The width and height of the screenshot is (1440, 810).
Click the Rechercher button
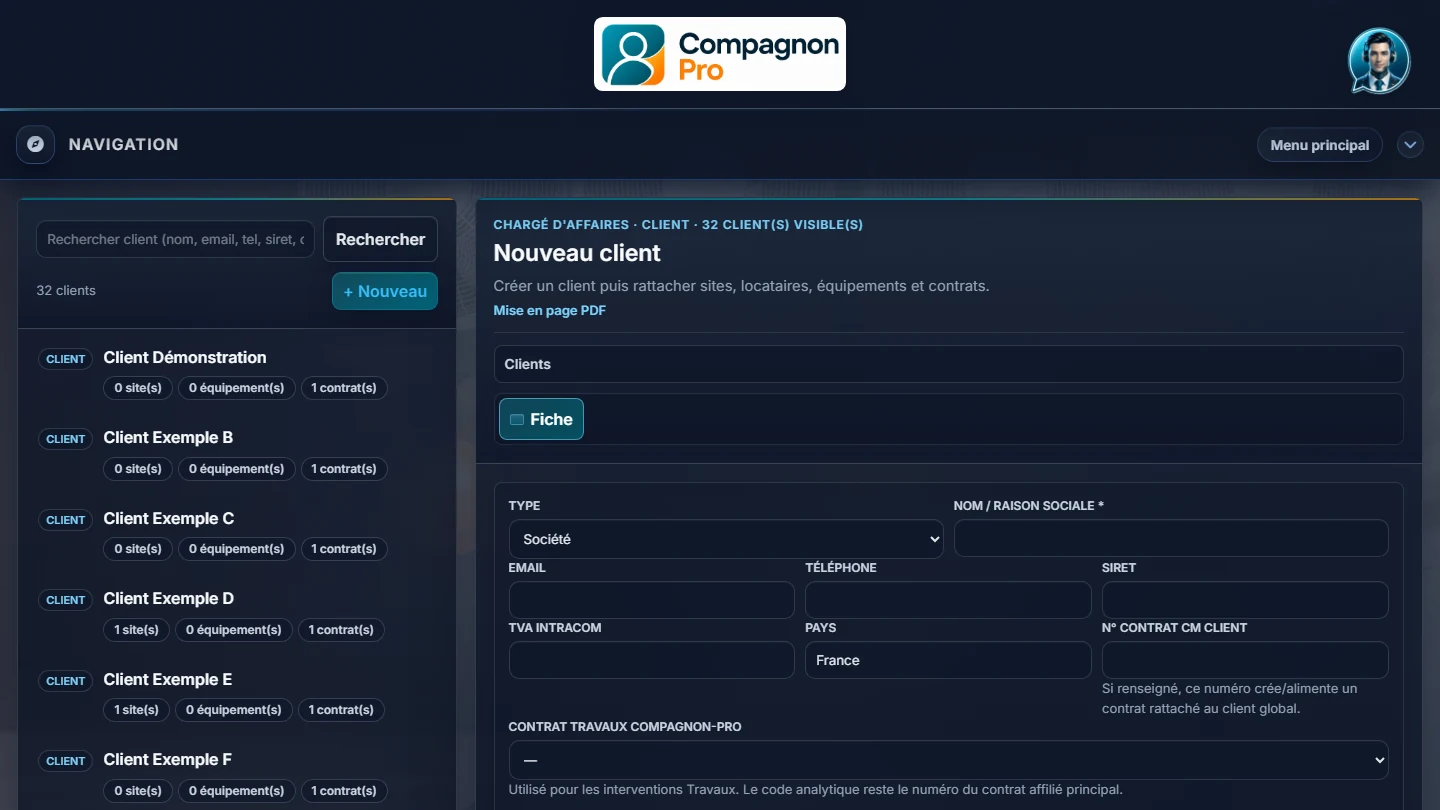click(380, 239)
